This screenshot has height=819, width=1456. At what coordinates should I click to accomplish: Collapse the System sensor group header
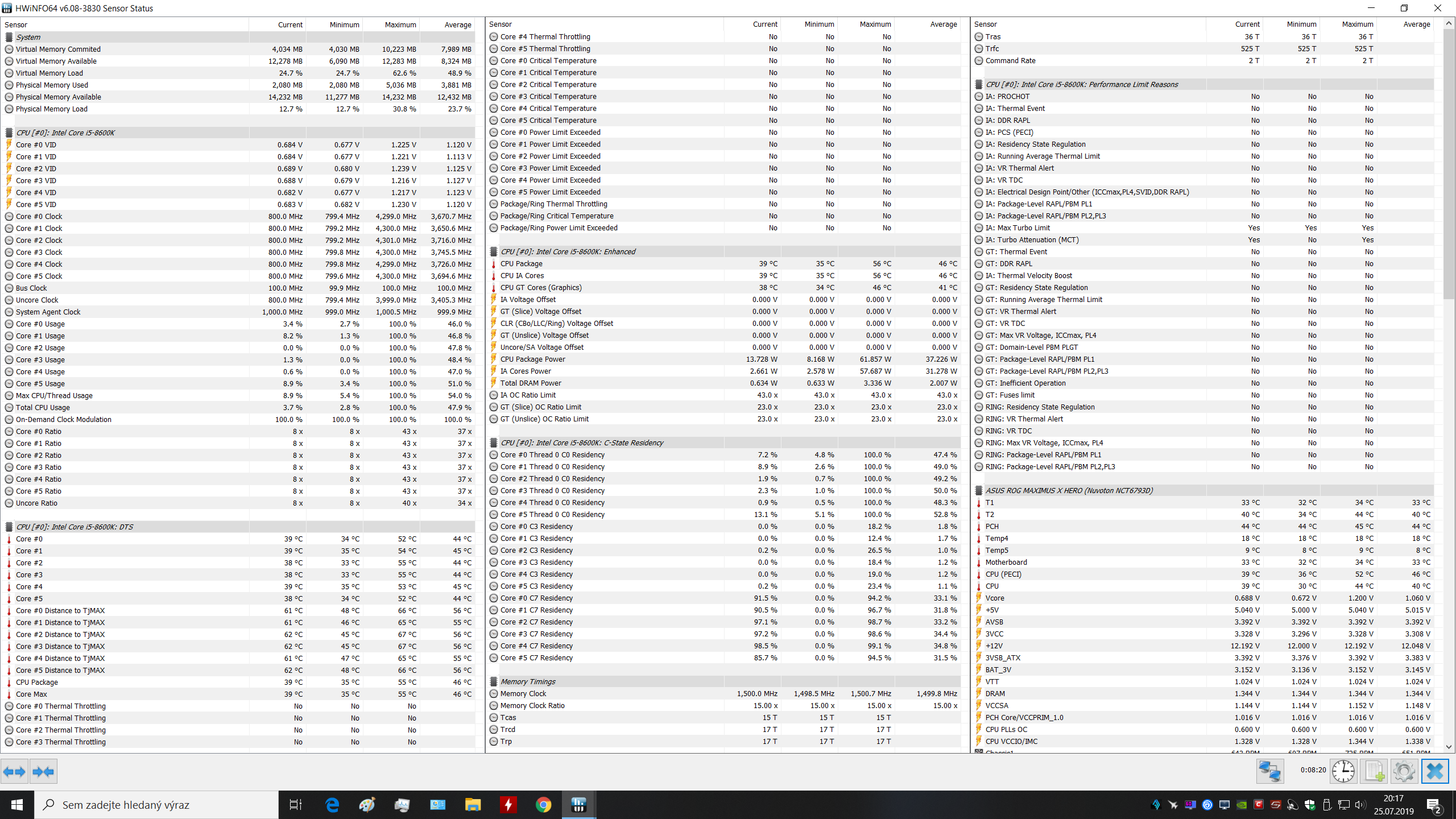(28, 37)
